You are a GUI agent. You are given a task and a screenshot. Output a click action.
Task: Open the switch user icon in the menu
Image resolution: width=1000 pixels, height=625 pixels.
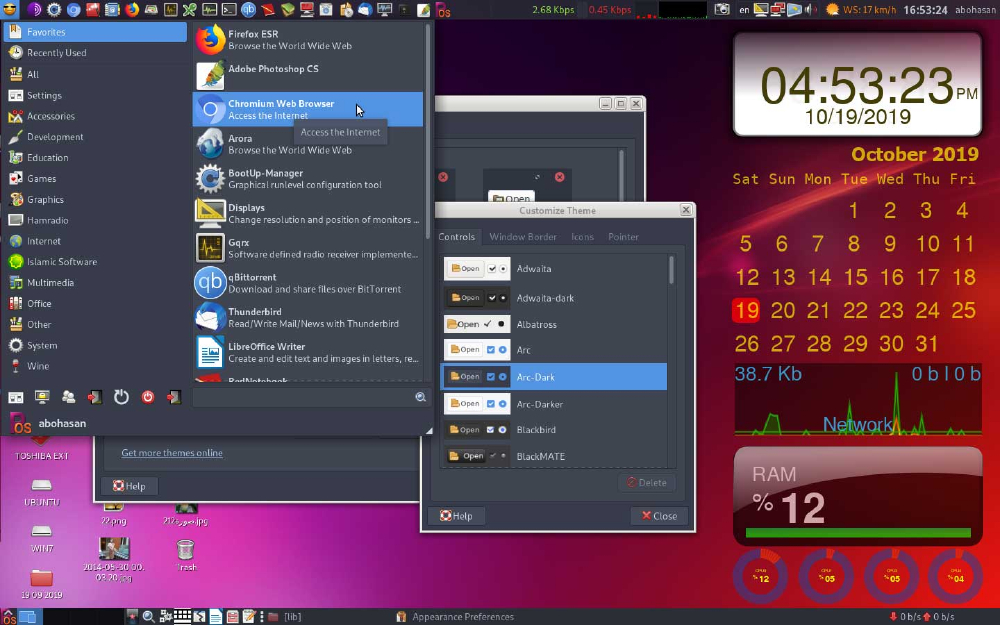[68, 397]
